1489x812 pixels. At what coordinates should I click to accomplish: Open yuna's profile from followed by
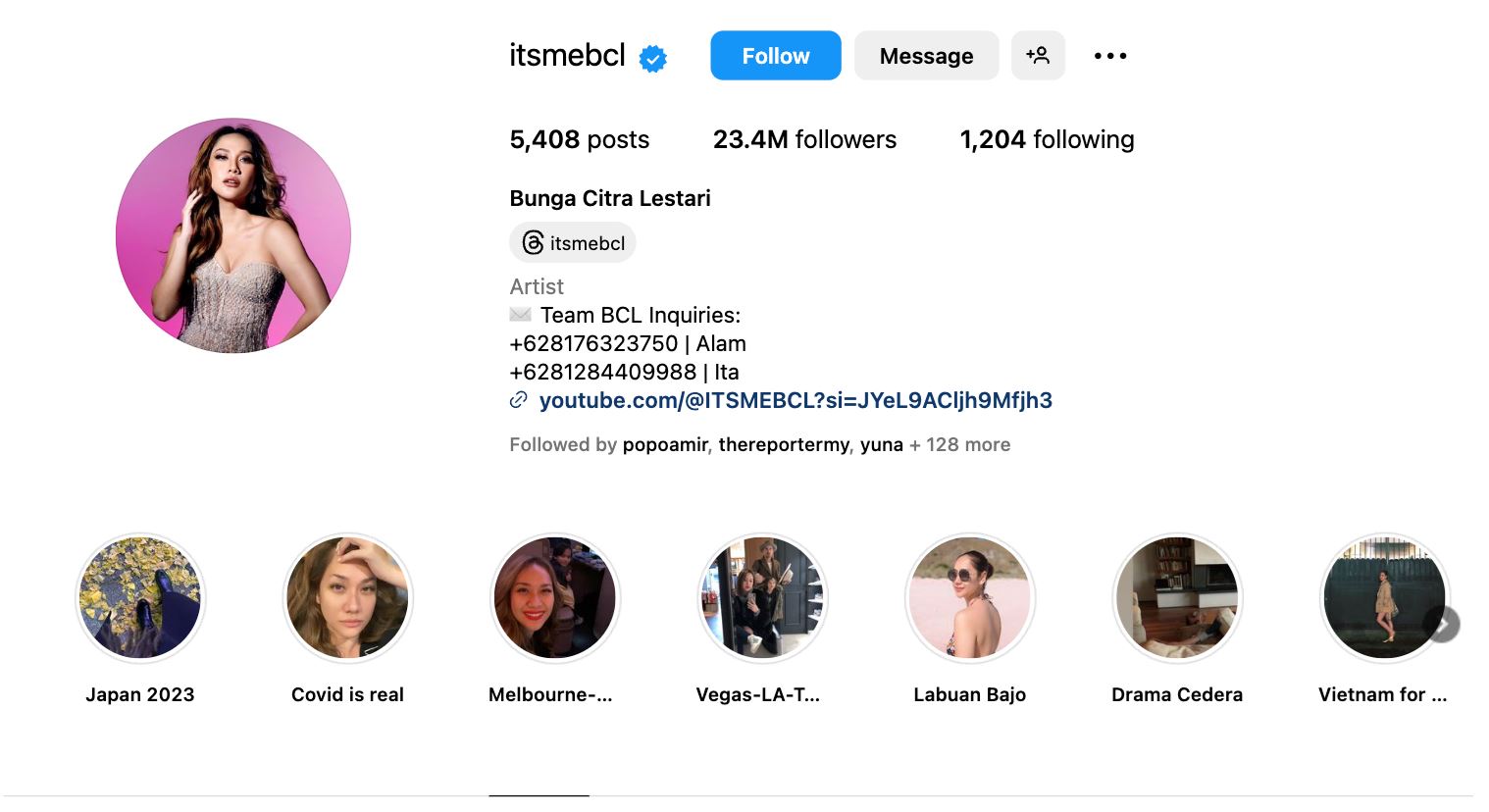click(x=881, y=444)
